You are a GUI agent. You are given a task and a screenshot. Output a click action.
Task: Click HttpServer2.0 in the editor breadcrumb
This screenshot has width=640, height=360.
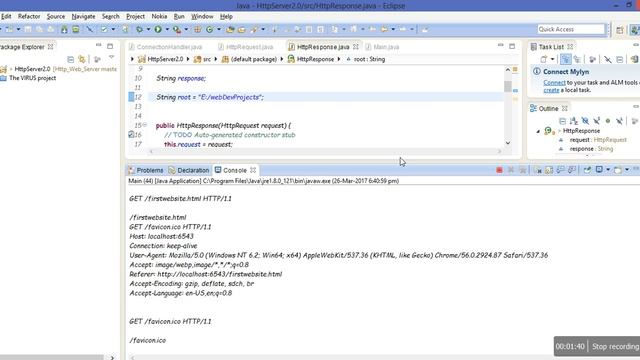click(x=161, y=59)
